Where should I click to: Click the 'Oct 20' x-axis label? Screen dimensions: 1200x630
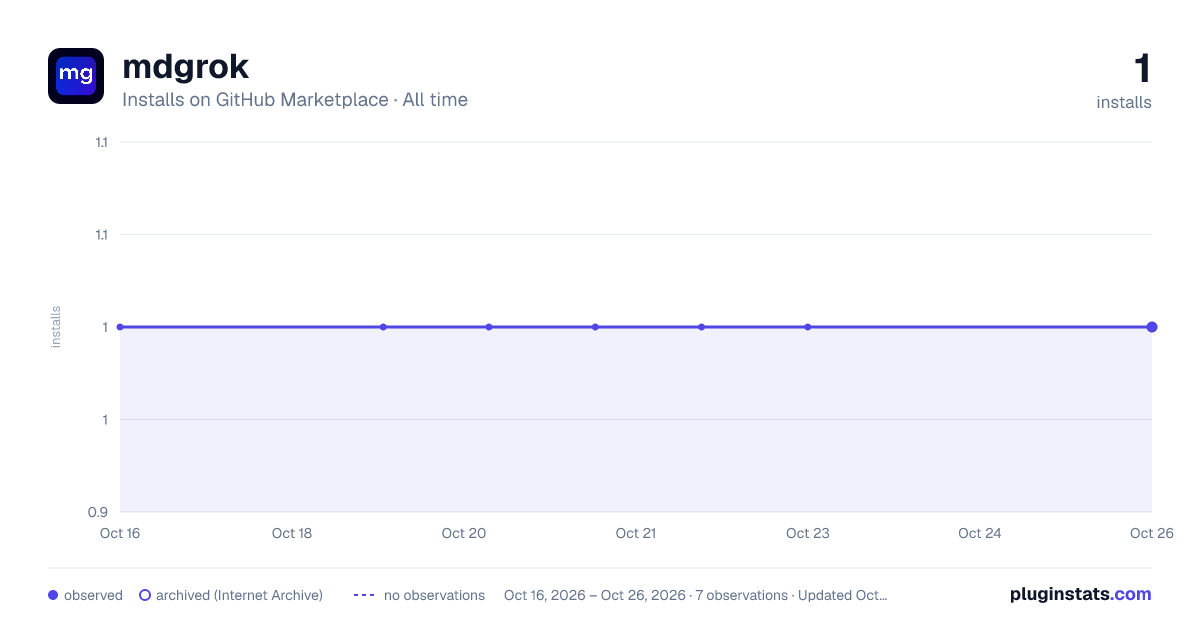pos(464,533)
